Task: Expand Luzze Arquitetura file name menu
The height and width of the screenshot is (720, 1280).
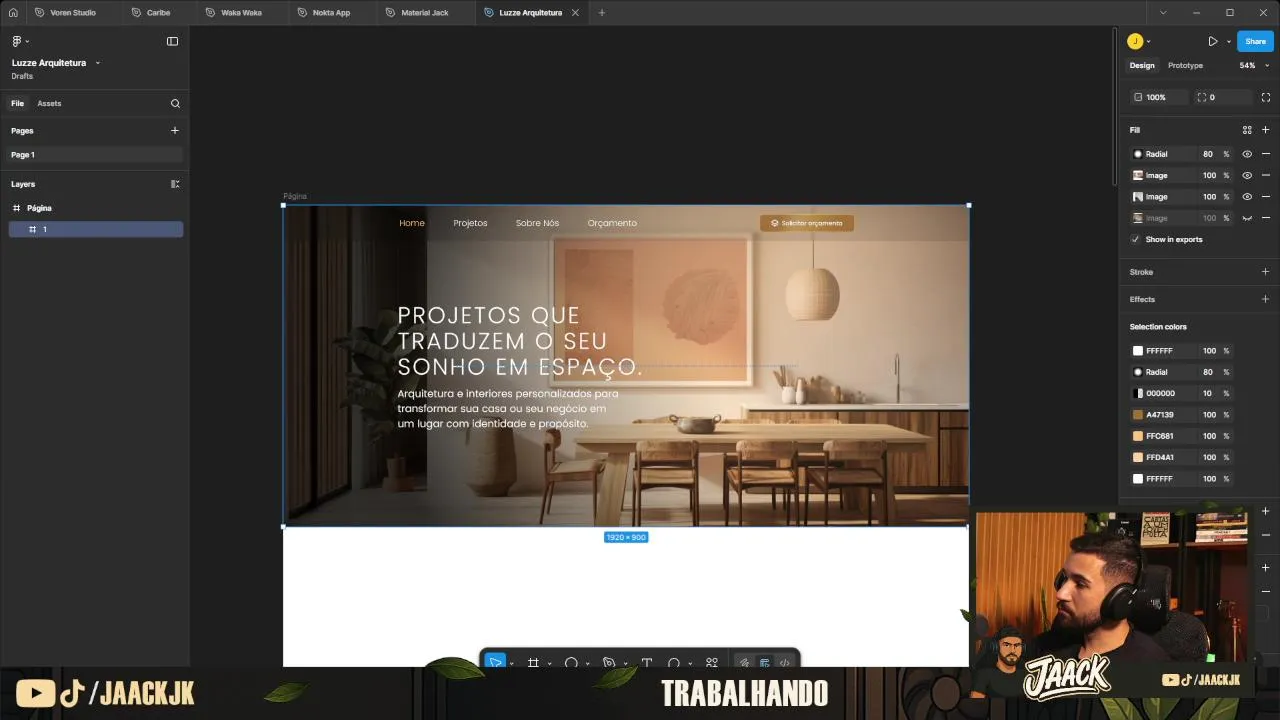Action: (97, 63)
